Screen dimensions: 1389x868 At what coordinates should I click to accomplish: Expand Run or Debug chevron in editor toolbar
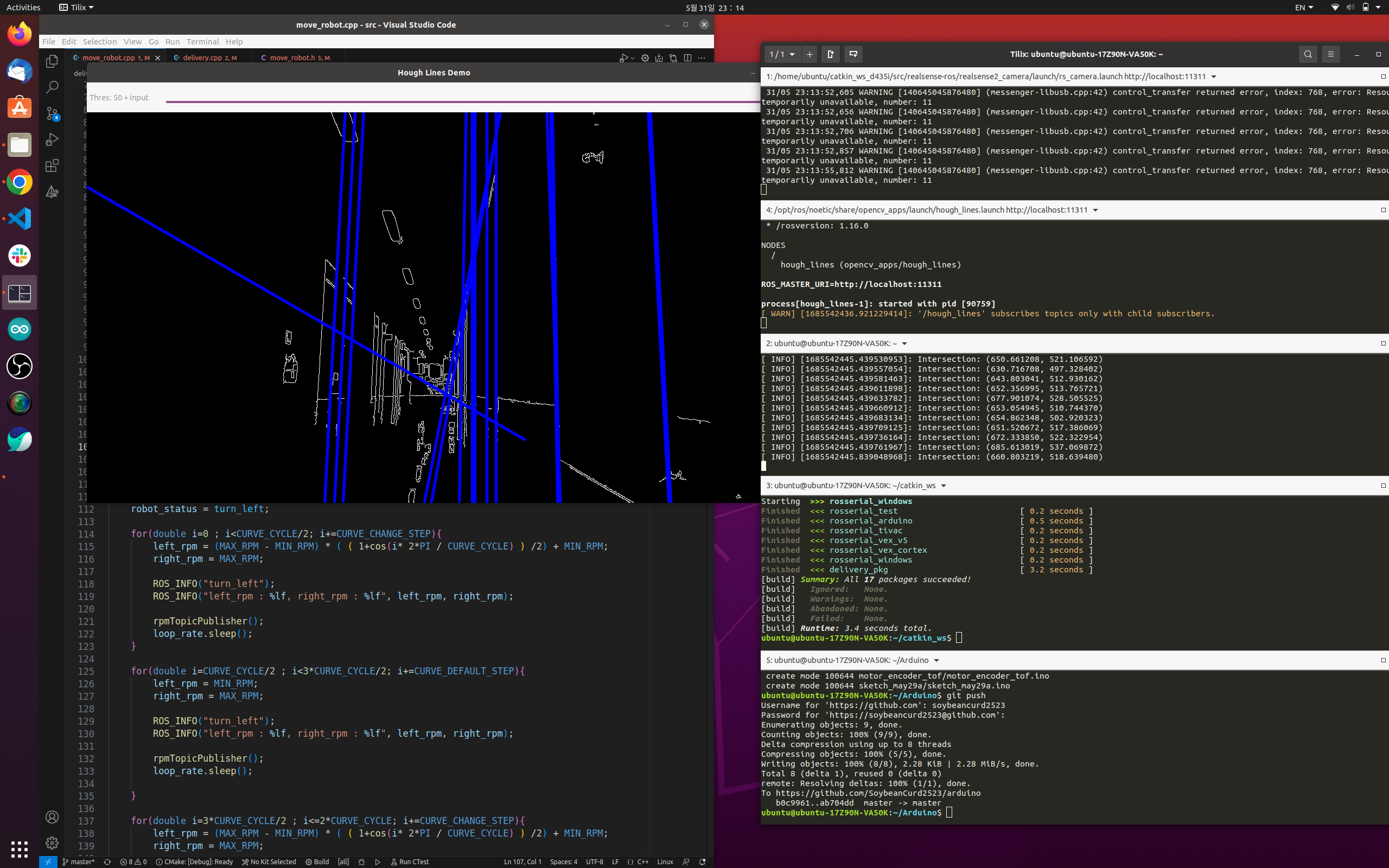pos(633,58)
